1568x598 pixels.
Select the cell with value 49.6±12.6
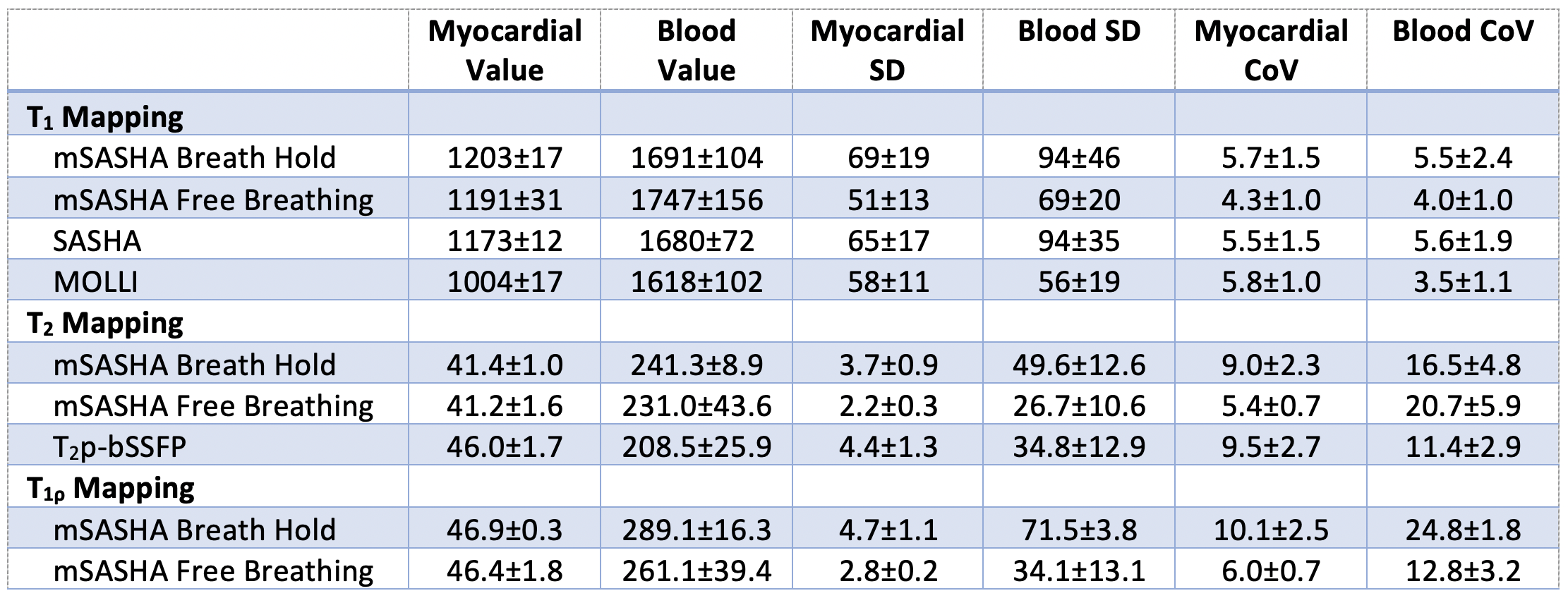pos(1079,365)
